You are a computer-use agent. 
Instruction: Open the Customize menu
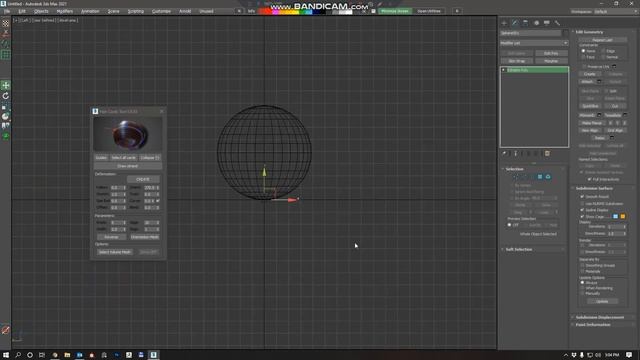(161, 11)
